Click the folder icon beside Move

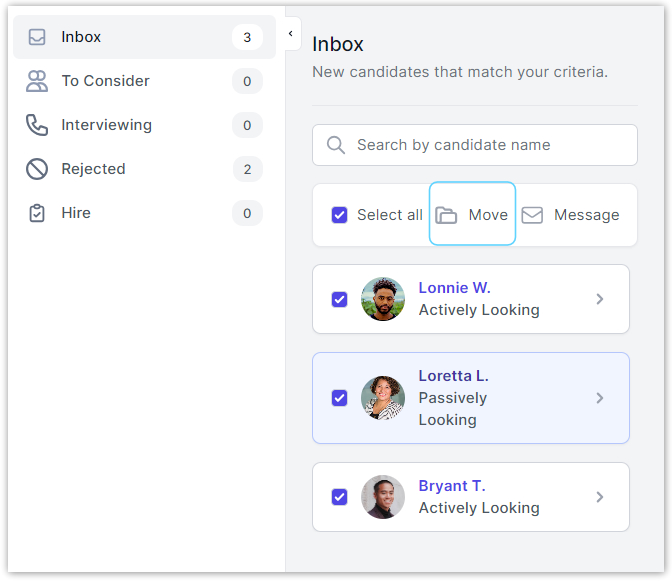coord(446,215)
